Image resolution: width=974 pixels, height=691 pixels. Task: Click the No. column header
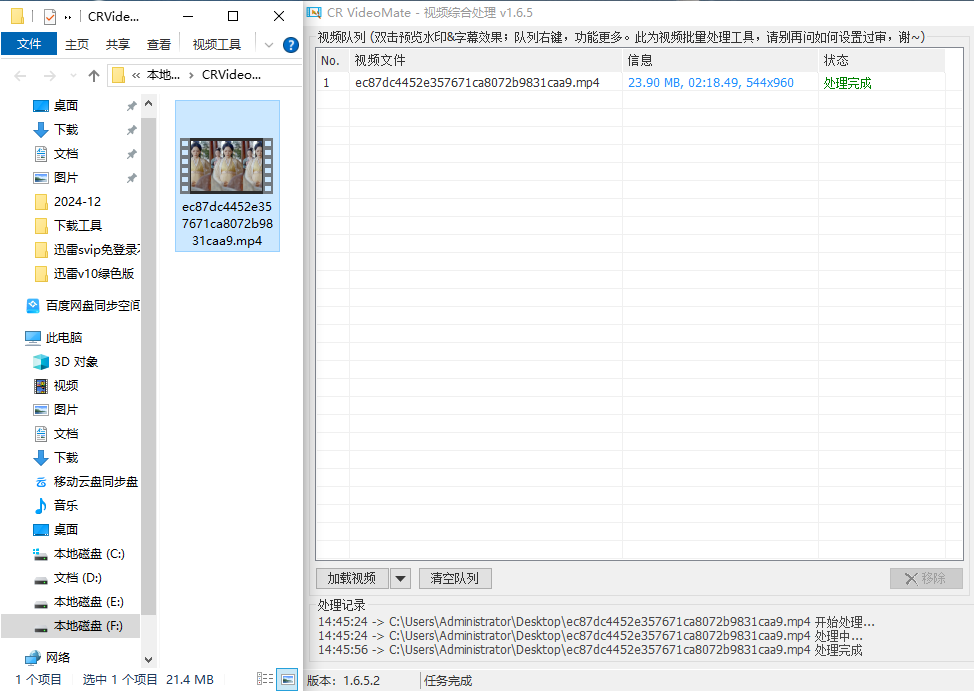[x=333, y=61]
